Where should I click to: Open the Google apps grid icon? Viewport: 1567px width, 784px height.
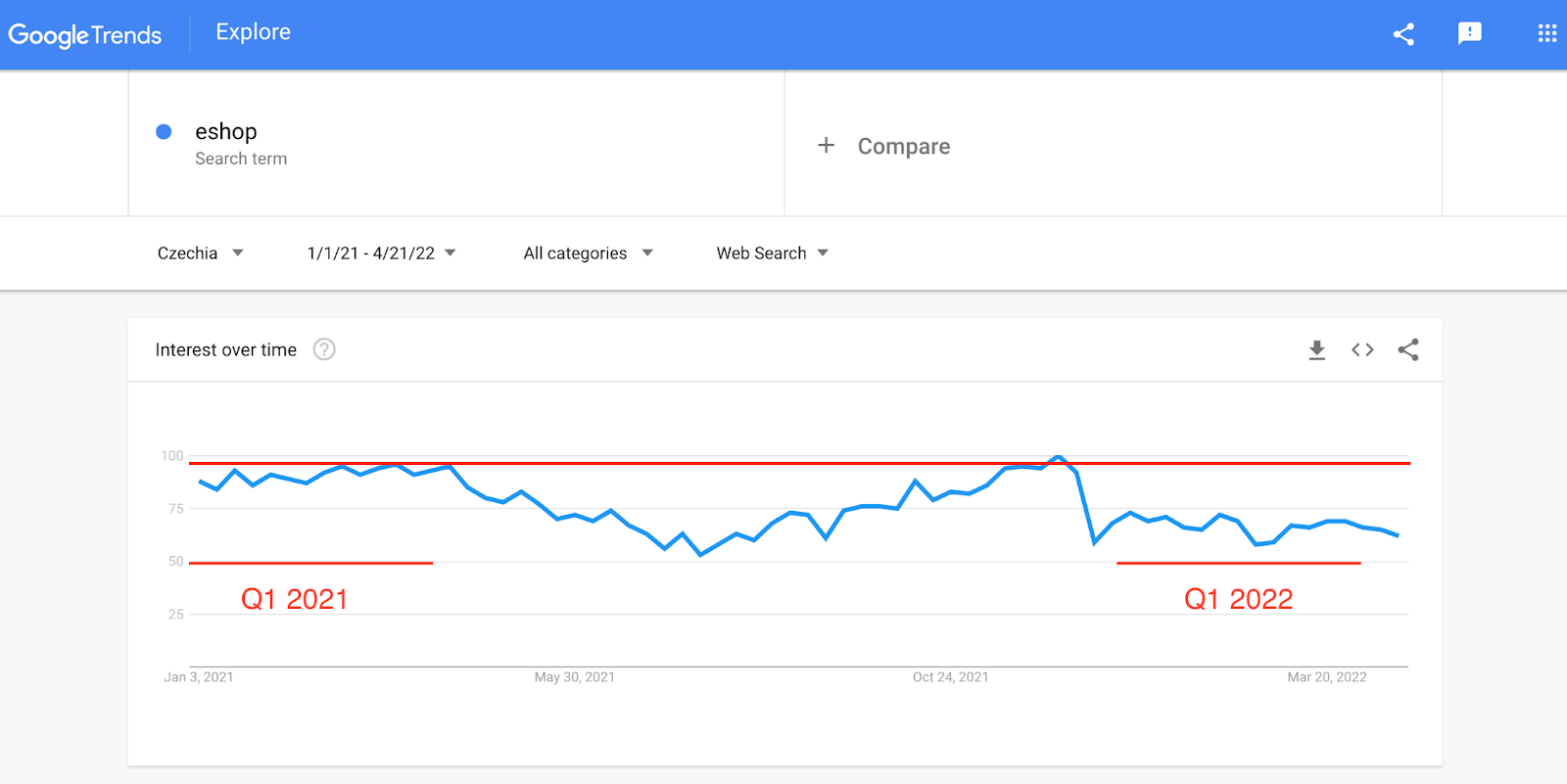pyautogui.click(x=1546, y=33)
